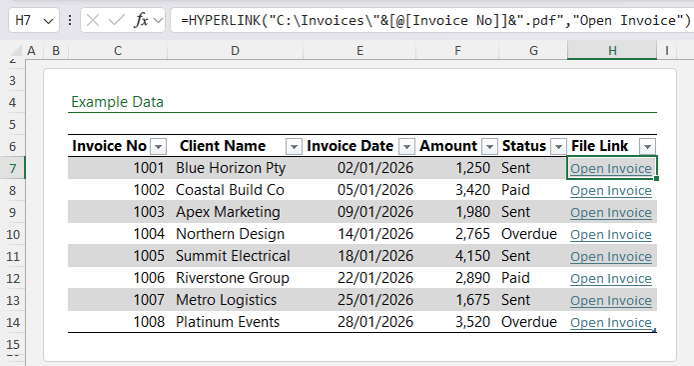Select invoice number 1006 cell
The height and width of the screenshot is (366, 694).
pyautogui.click(x=118, y=278)
